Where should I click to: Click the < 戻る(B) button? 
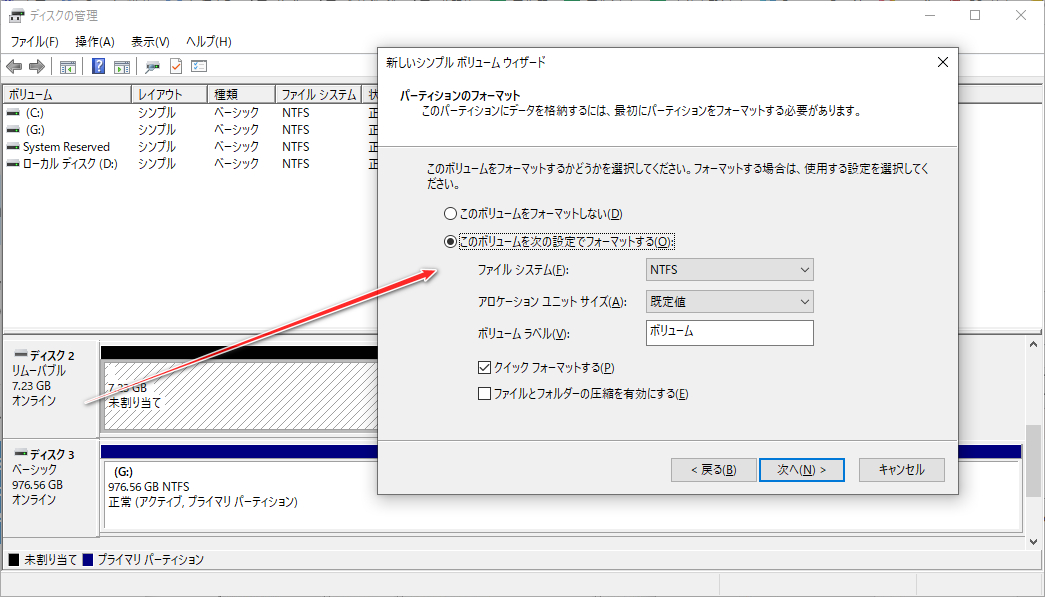click(x=714, y=470)
